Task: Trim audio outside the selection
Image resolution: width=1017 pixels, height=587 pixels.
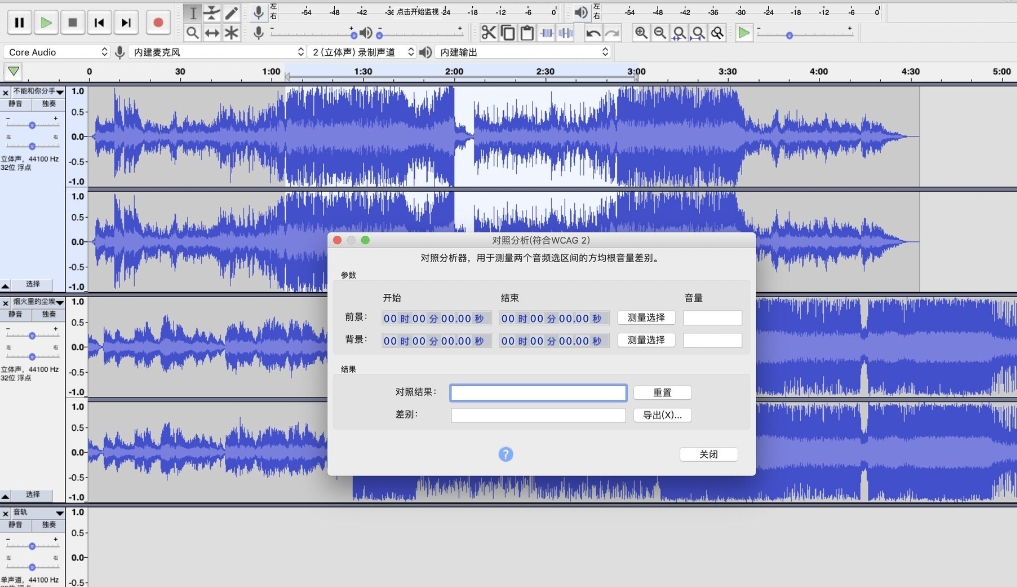Action: [547, 32]
